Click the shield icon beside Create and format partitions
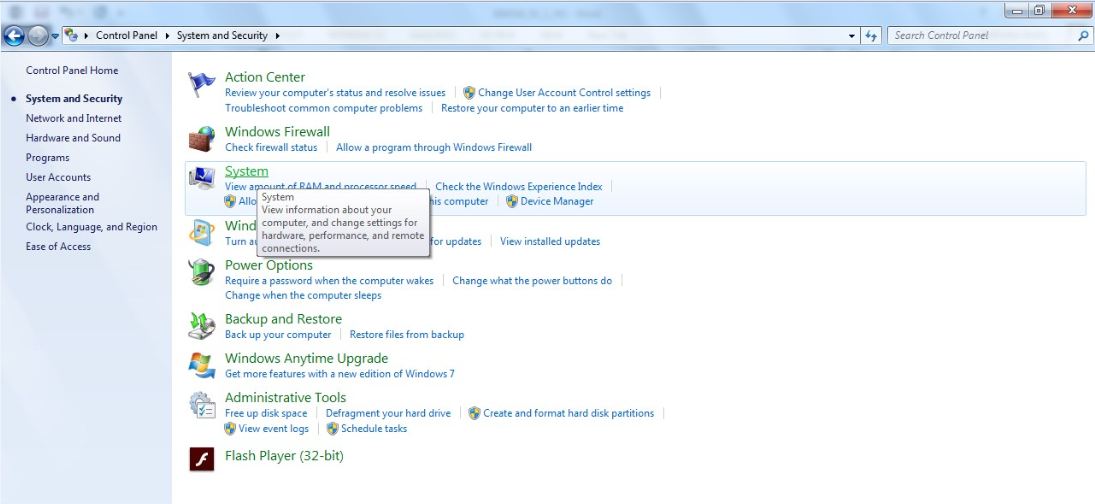Image resolution: width=1095 pixels, height=504 pixels. (x=474, y=413)
